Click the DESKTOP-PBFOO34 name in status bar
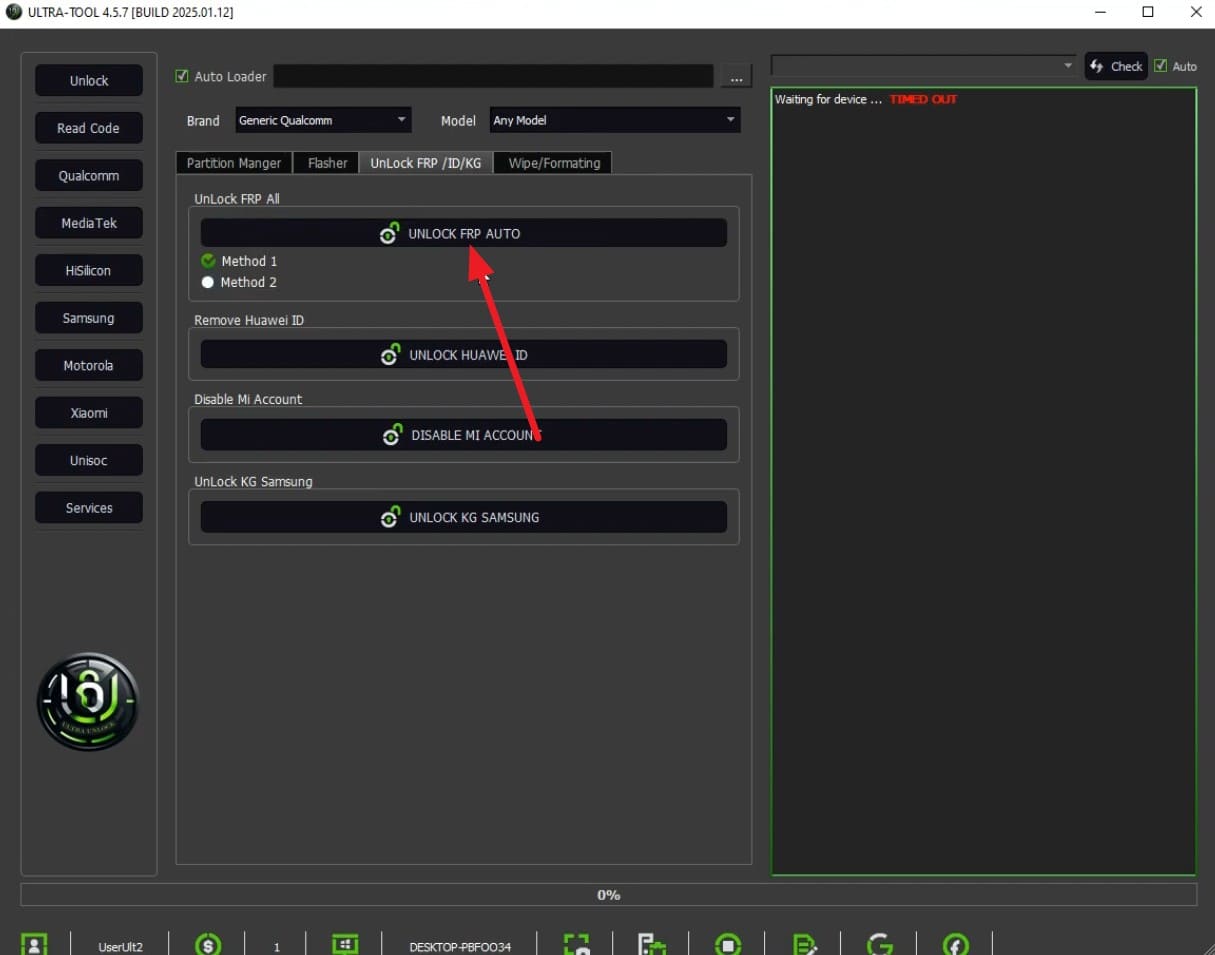Image resolution: width=1215 pixels, height=955 pixels. (460, 946)
